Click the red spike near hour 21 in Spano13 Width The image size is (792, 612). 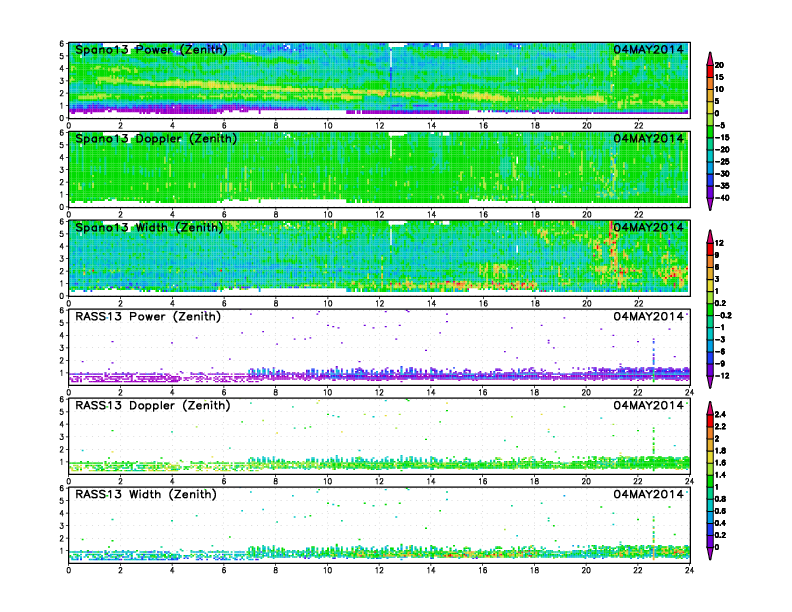pos(612,250)
